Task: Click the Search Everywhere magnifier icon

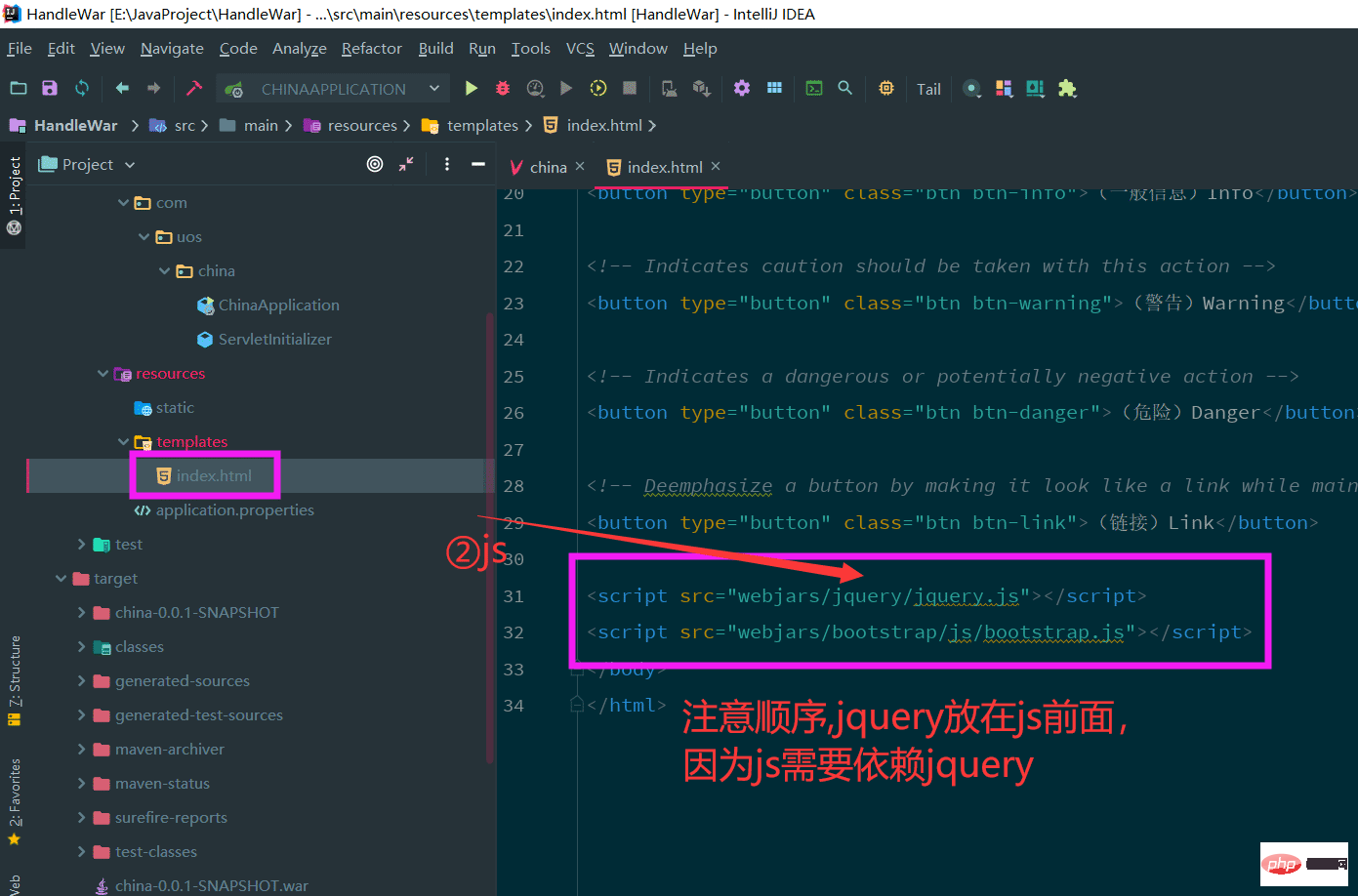Action: point(845,88)
